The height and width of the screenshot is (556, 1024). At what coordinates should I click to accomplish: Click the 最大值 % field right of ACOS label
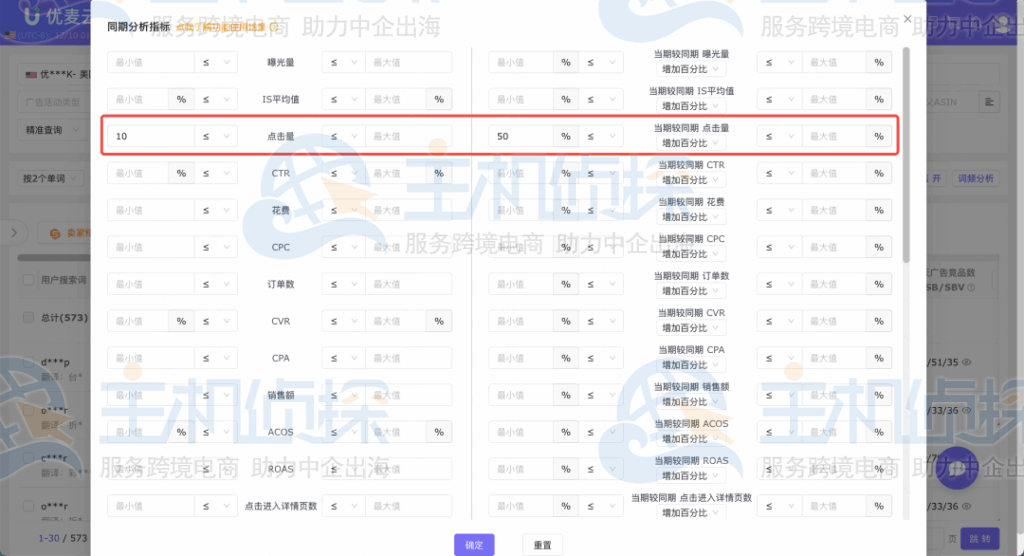(x=396, y=432)
